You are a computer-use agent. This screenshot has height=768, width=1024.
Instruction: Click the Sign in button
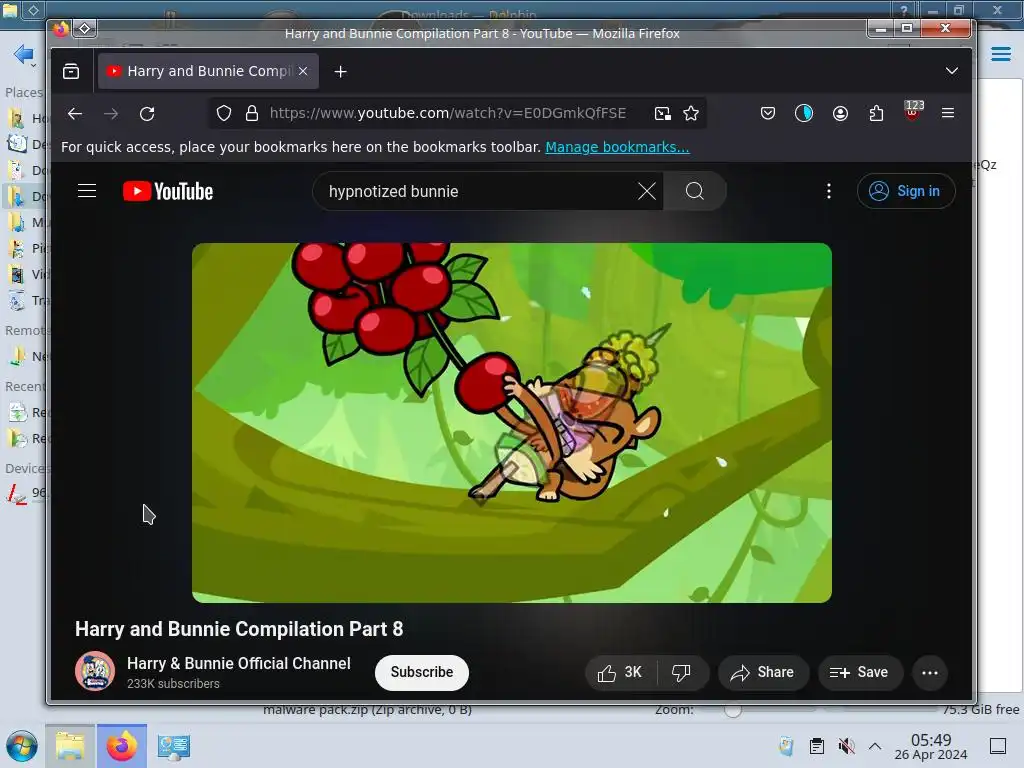coord(906,191)
